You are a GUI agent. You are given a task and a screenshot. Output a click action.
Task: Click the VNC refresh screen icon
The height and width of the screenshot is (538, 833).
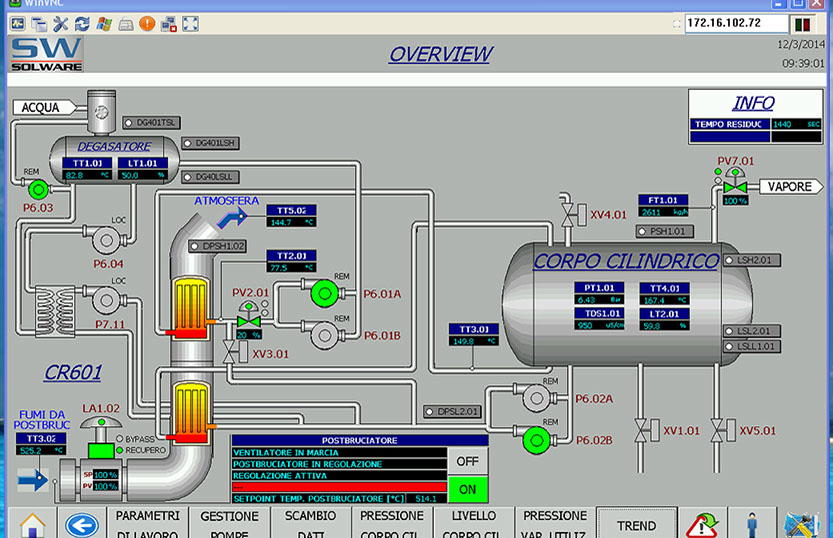82,23
